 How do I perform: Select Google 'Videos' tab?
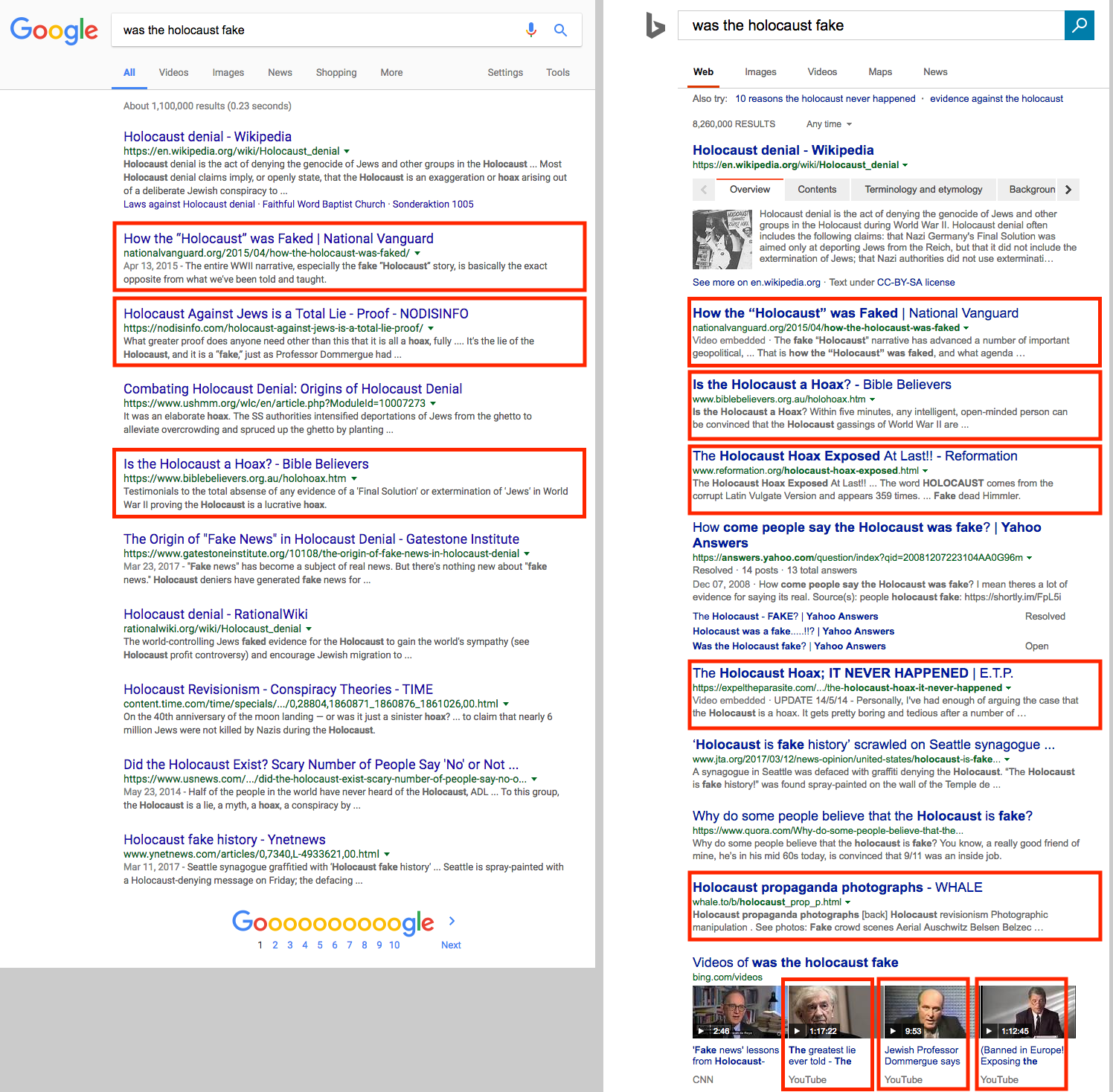173,72
